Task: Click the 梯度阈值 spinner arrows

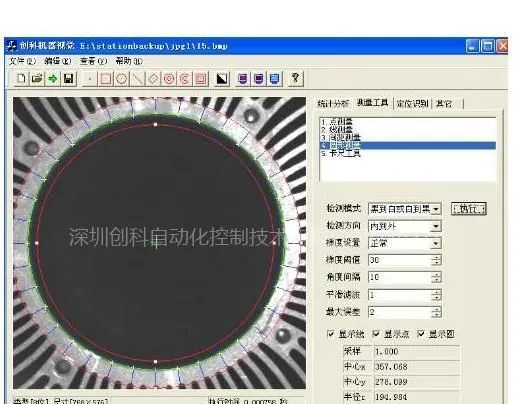Action: 436,260
